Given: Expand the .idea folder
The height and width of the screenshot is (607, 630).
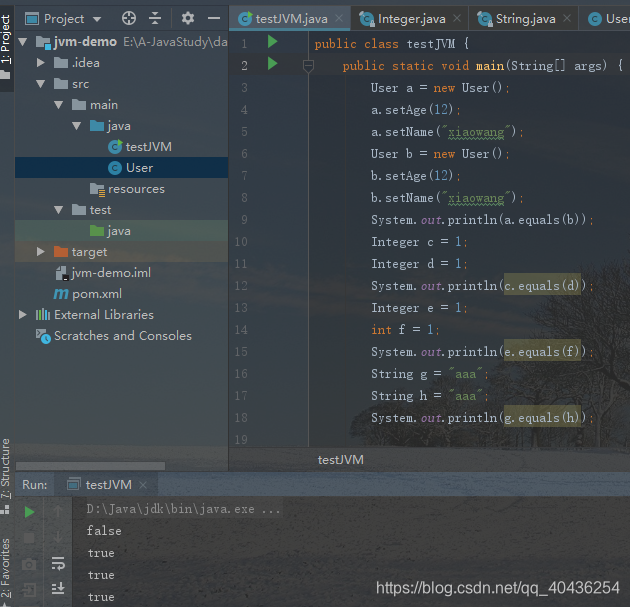Looking at the screenshot, I should tap(41, 62).
